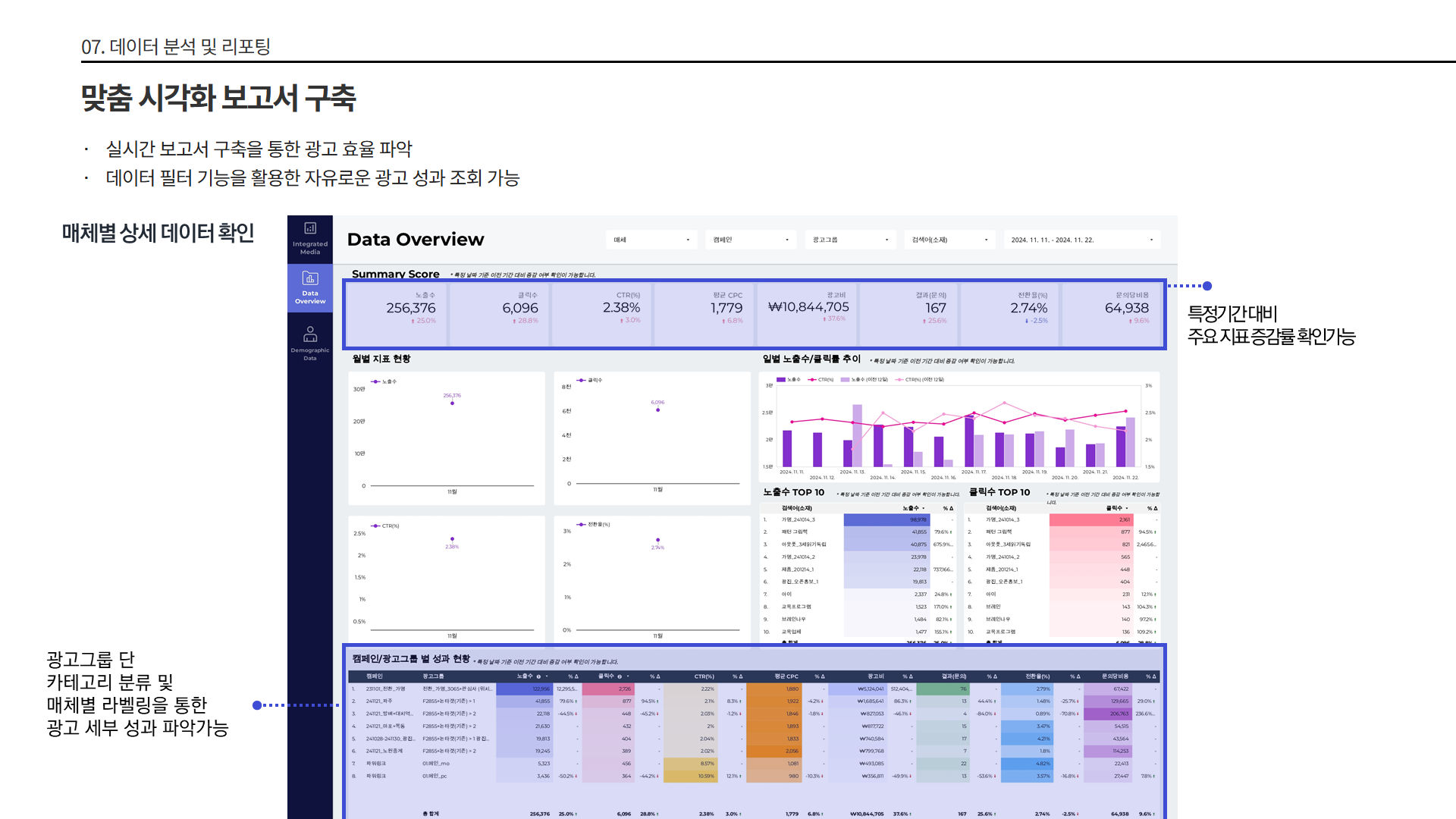Click the 전환율(%) 2.74% scorecard
The image size is (1456, 819).
(1028, 308)
